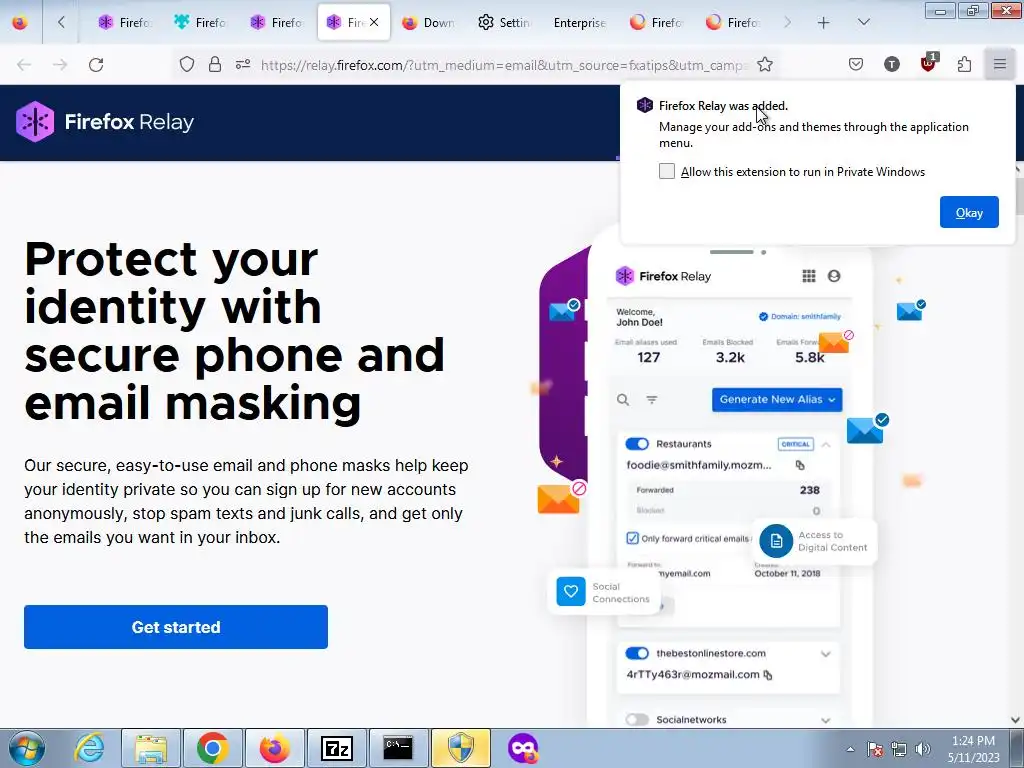
Task: Click the Access to Digital Content card
Action: coord(814,541)
